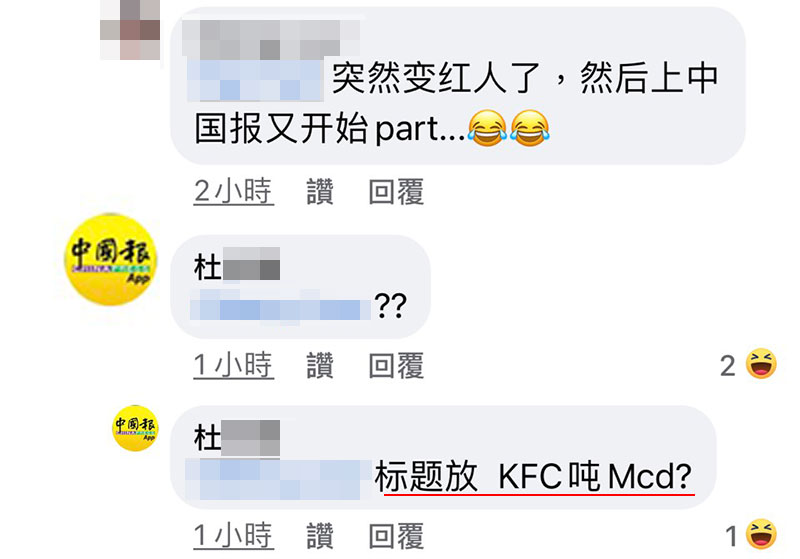The width and height of the screenshot is (800, 559).
Task: Click the blurred tagged name before ??
Action: click(x=280, y=306)
